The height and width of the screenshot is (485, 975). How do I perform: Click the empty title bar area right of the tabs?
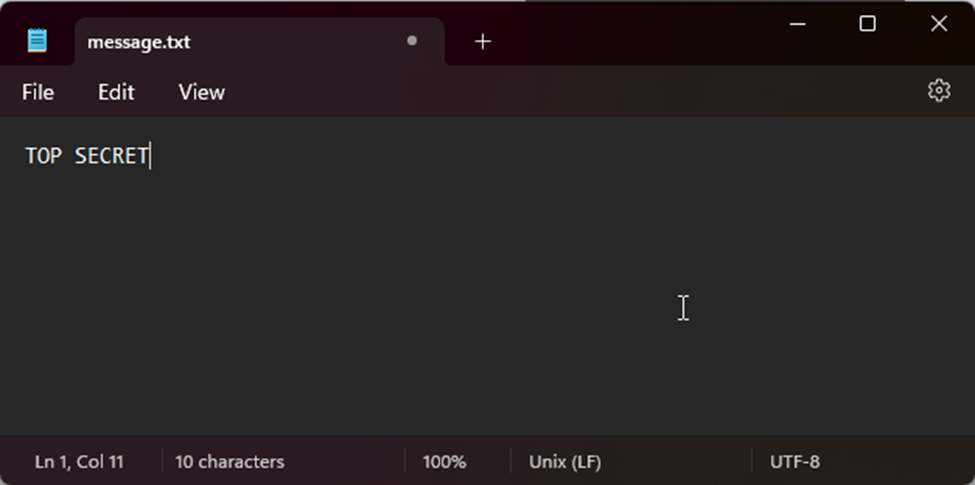640,35
